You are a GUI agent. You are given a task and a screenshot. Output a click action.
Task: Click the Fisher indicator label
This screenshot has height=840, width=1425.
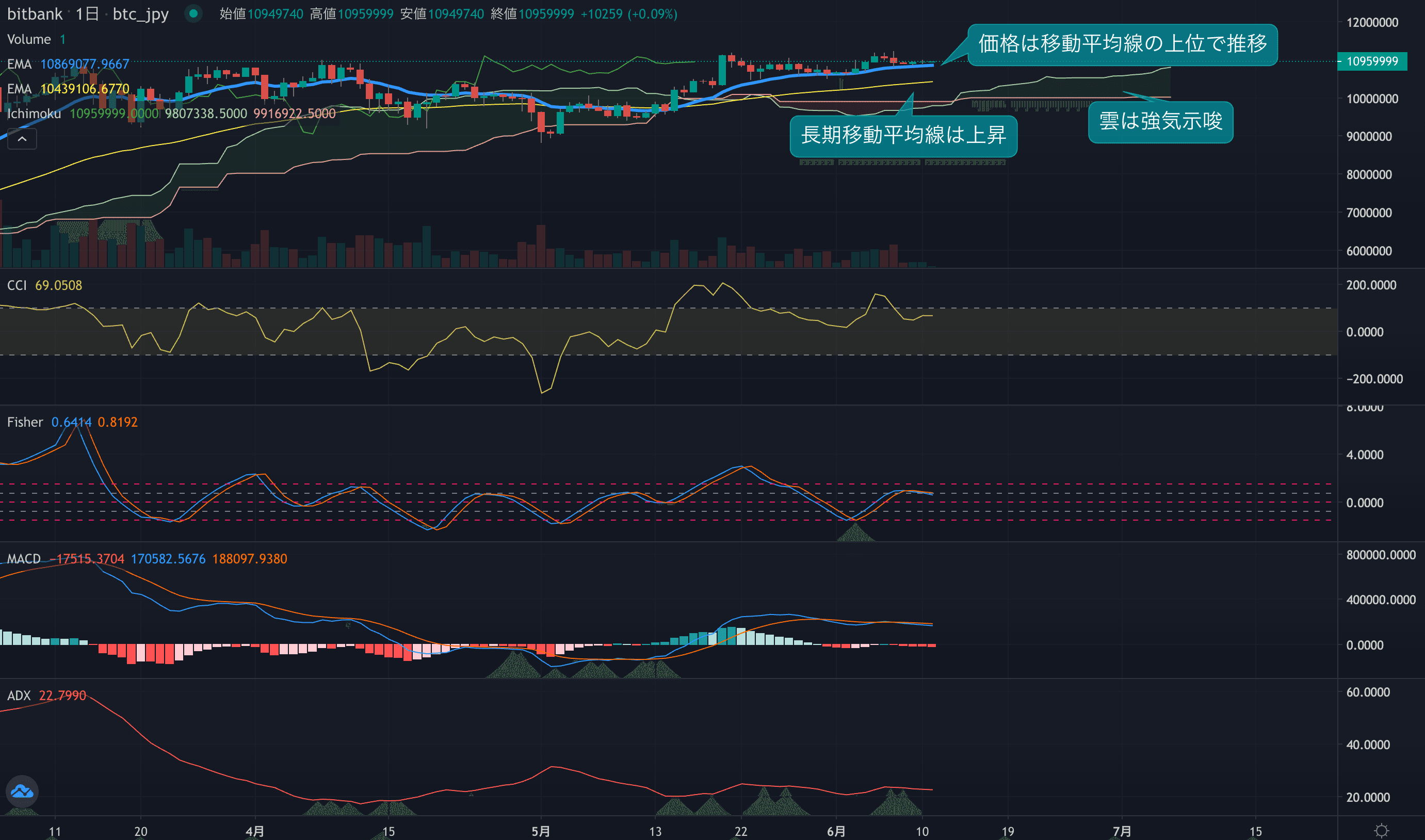click(x=25, y=422)
